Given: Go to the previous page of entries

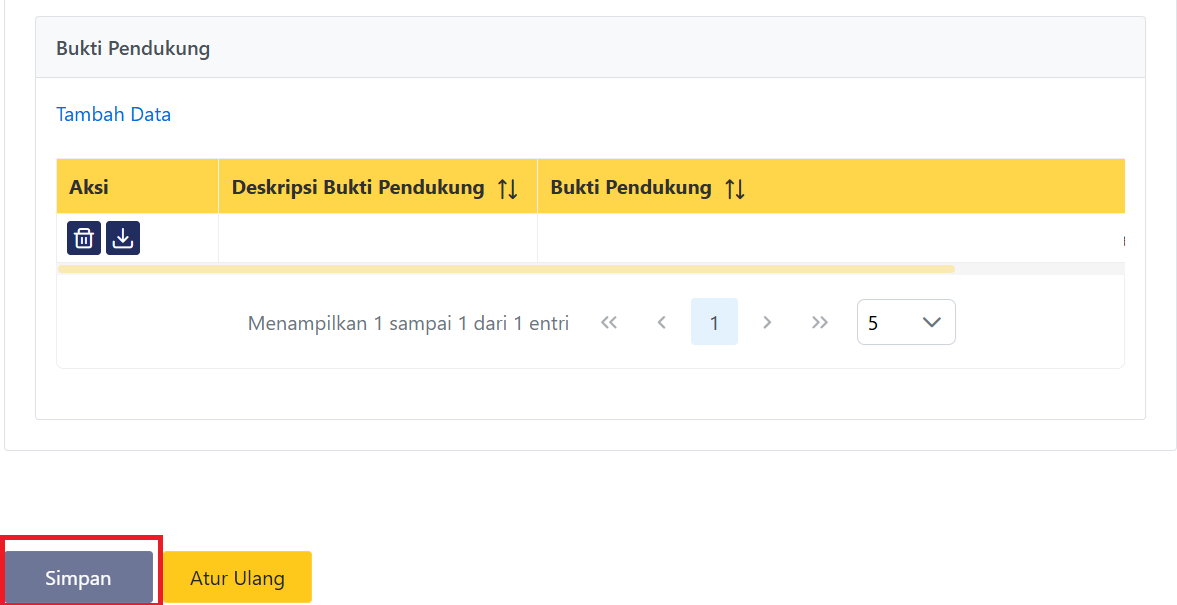Looking at the screenshot, I should click(661, 322).
